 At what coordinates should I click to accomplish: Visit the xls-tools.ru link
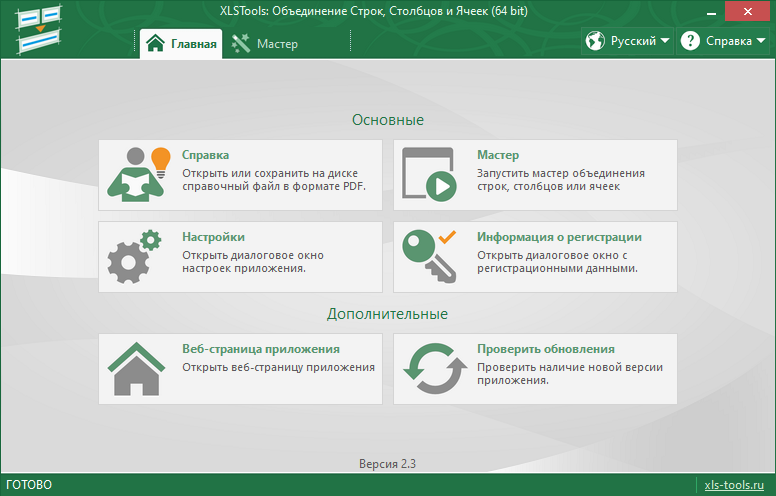(x=734, y=485)
